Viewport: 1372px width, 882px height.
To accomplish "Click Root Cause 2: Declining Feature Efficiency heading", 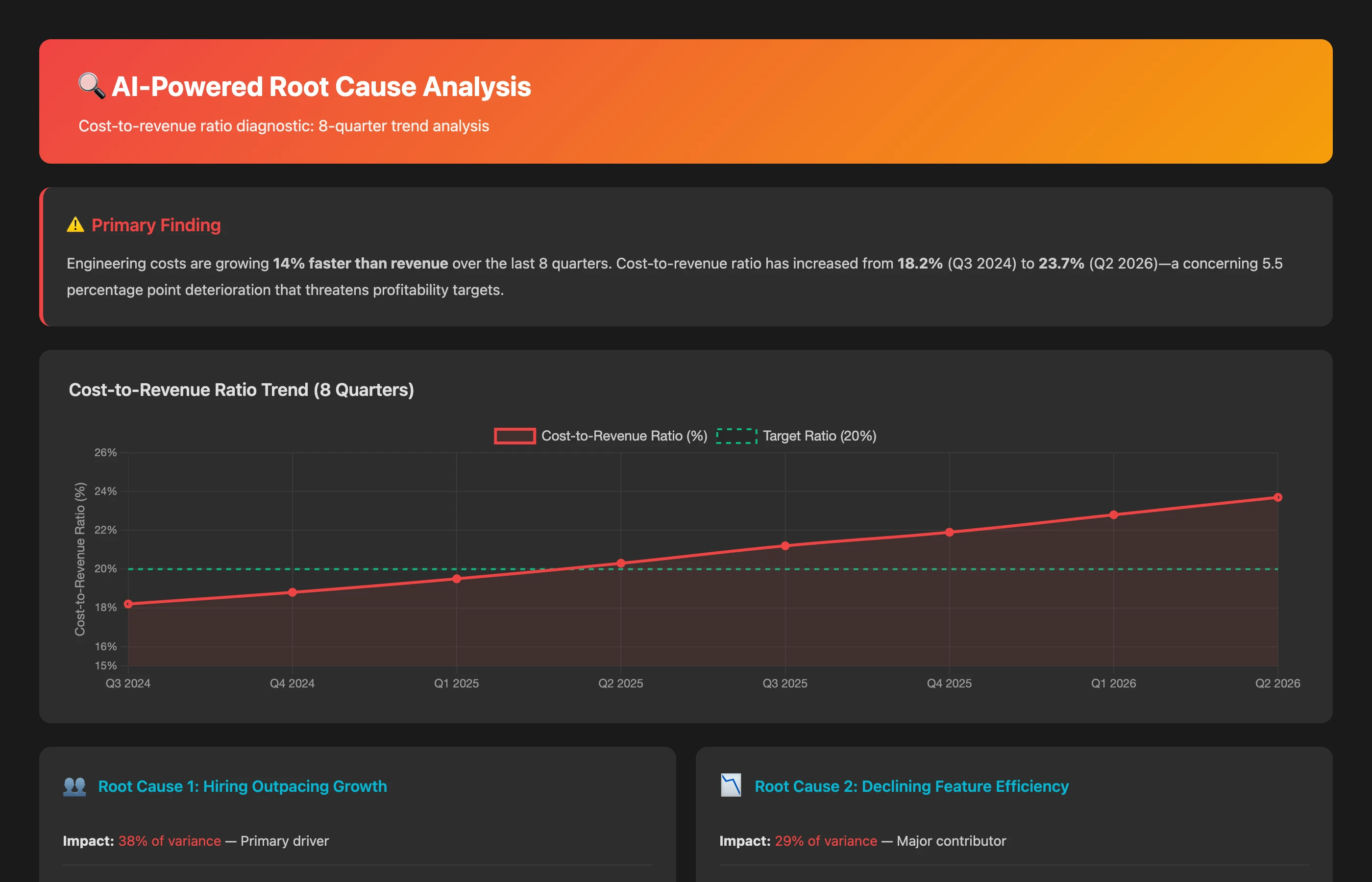I will (x=911, y=786).
